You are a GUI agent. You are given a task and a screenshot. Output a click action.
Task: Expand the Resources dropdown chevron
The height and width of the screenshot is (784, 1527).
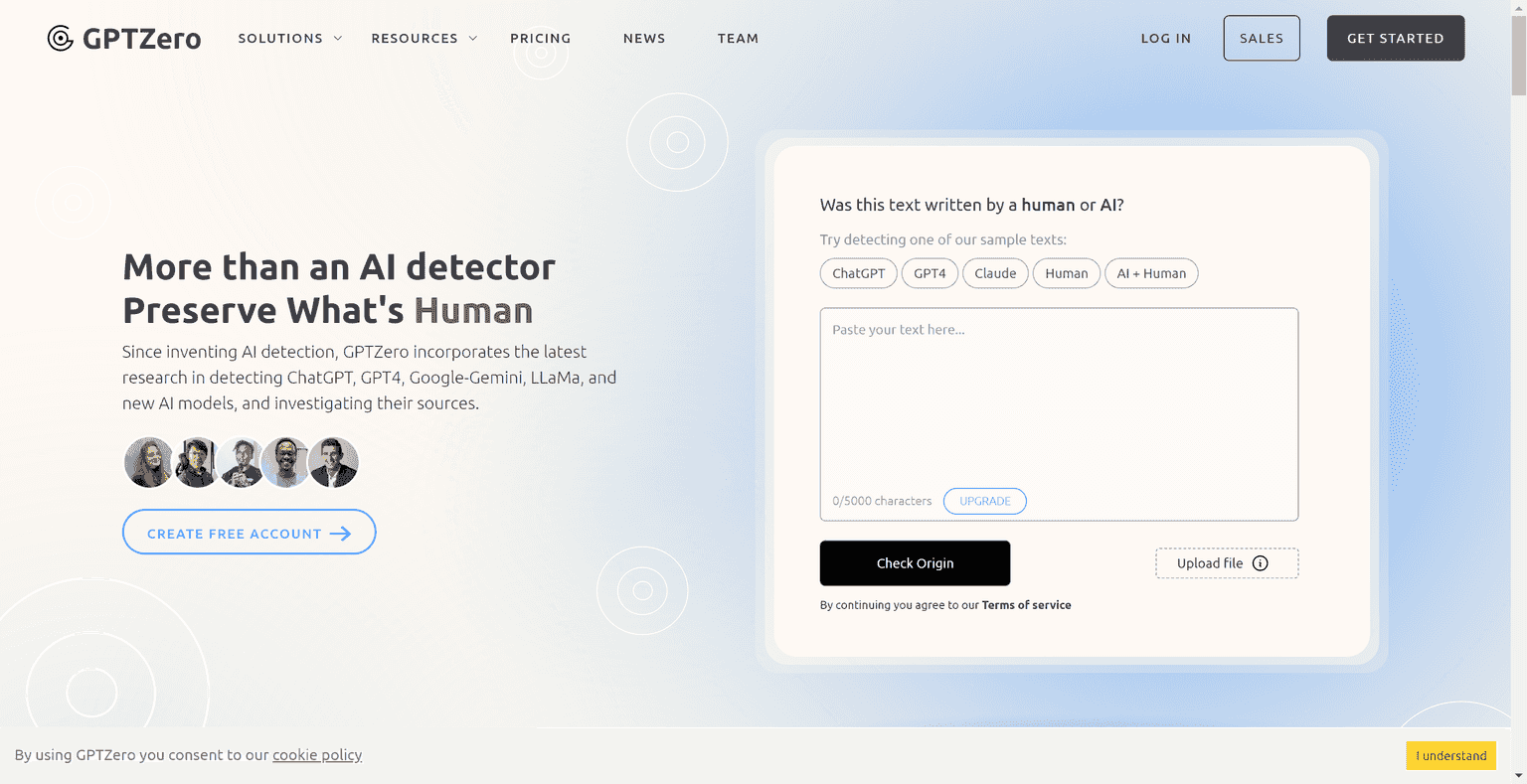coord(473,38)
